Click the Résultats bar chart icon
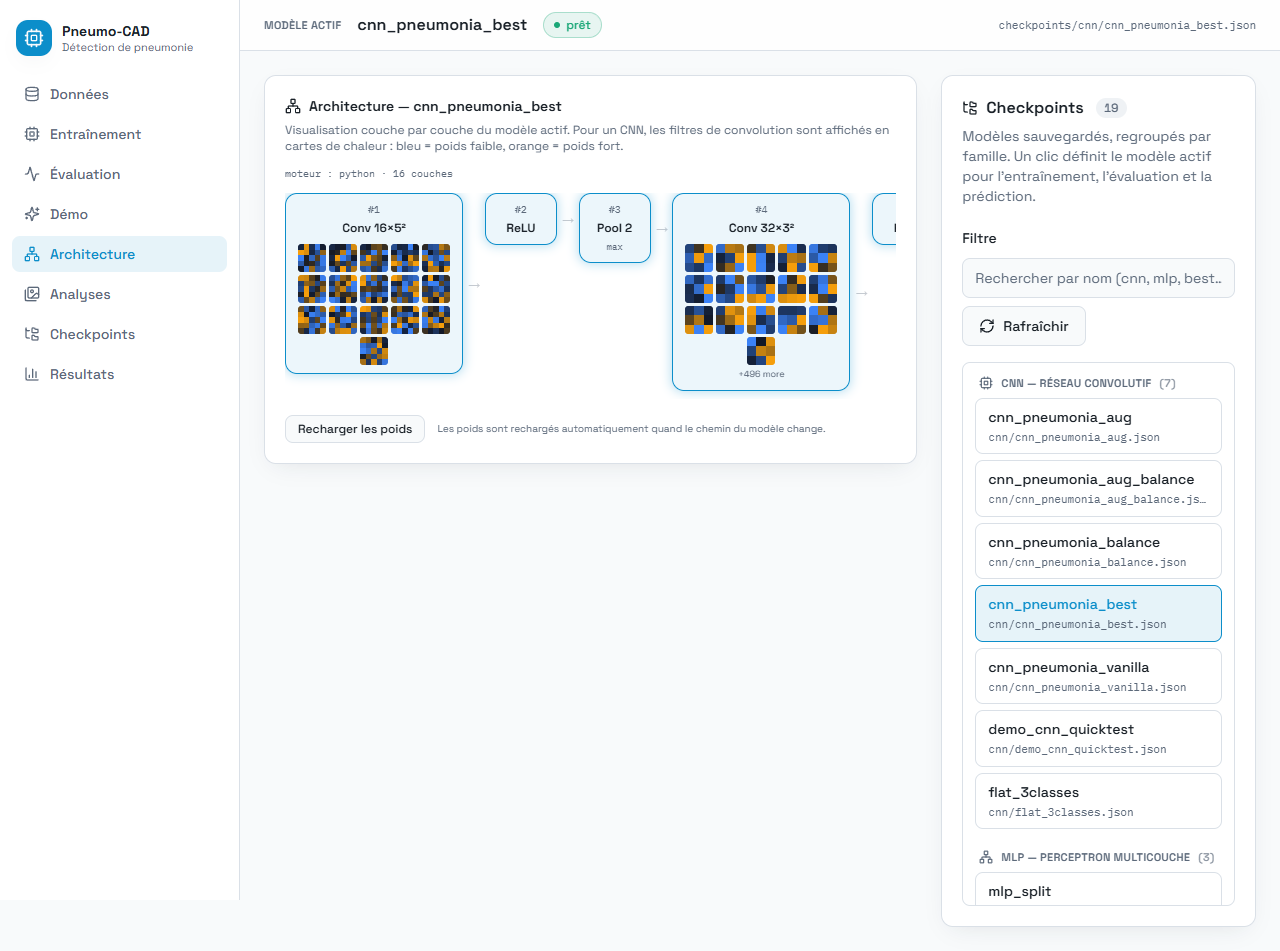This screenshot has height=951, width=1280. [x=32, y=374]
